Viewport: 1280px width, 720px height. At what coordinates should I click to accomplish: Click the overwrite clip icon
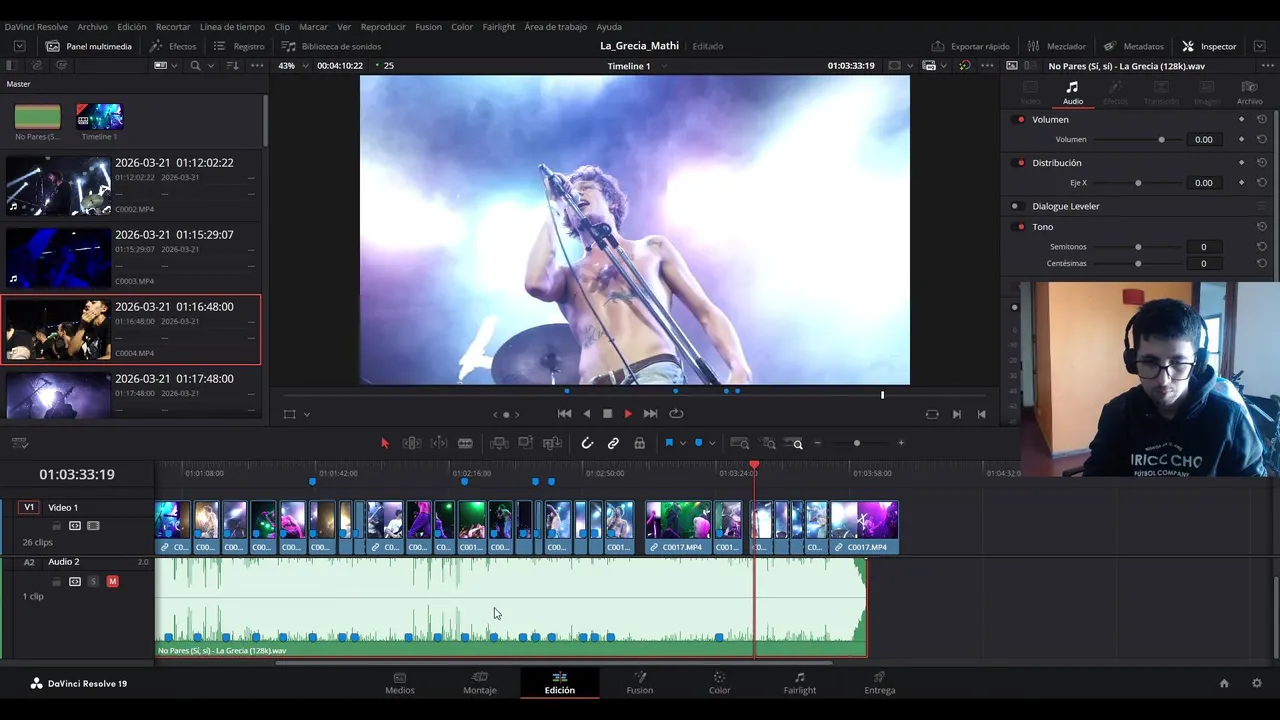click(x=525, y=443)
